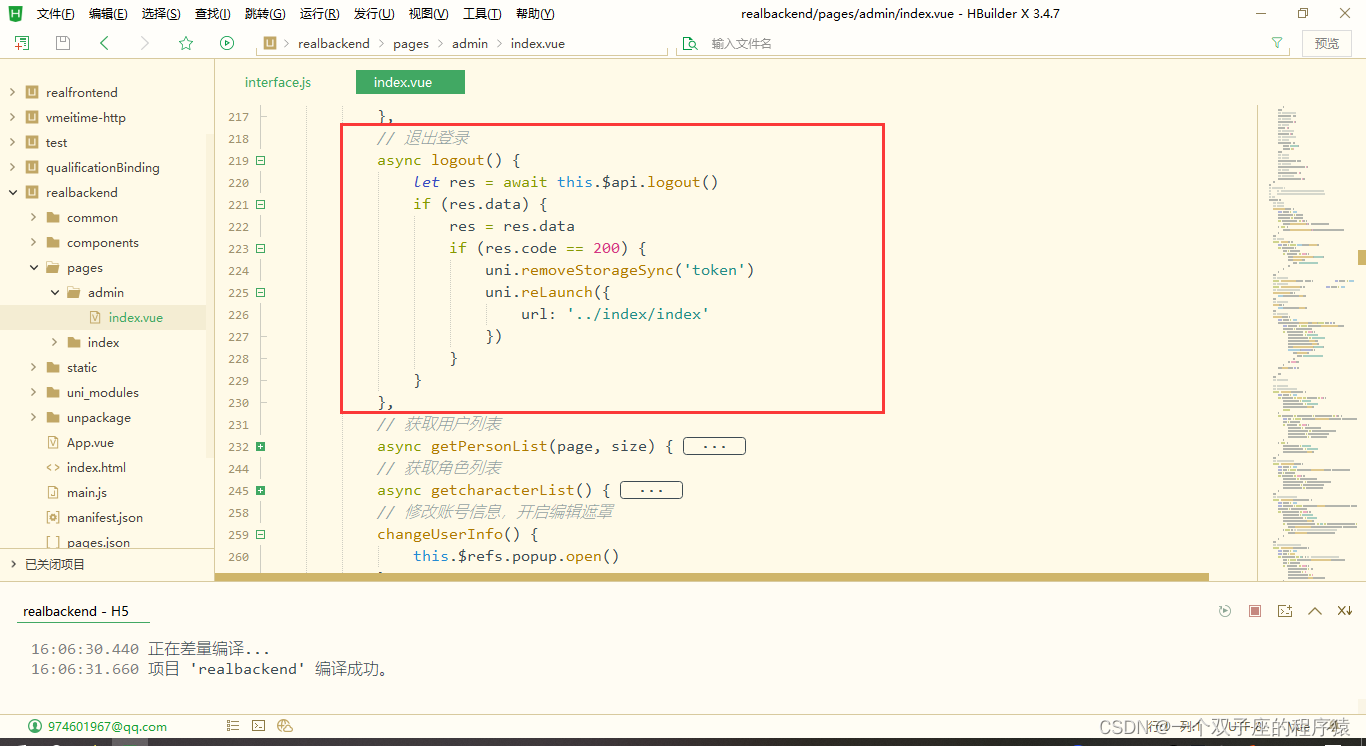Go back with the left arrow icon

tap(104, 43)
